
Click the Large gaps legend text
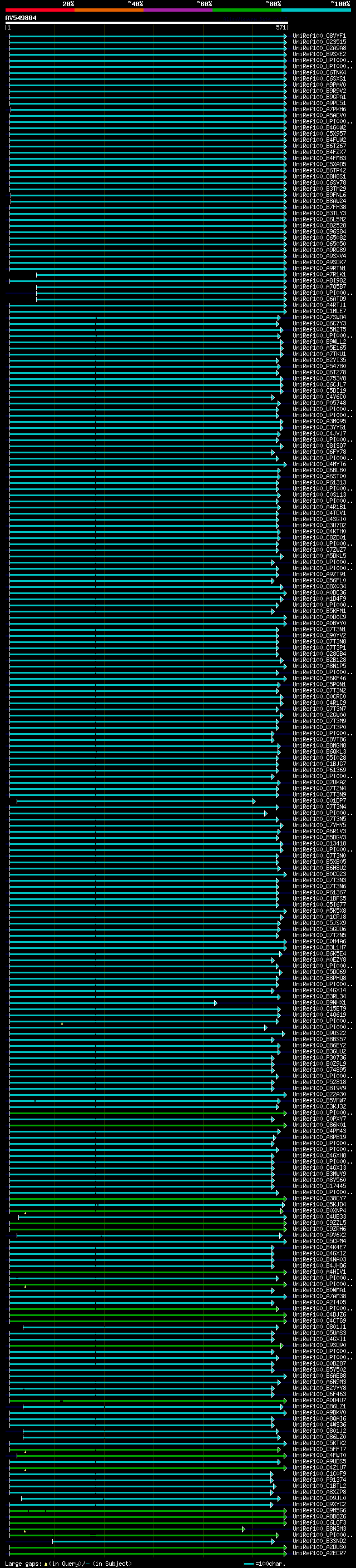[x=68, y=1564]
